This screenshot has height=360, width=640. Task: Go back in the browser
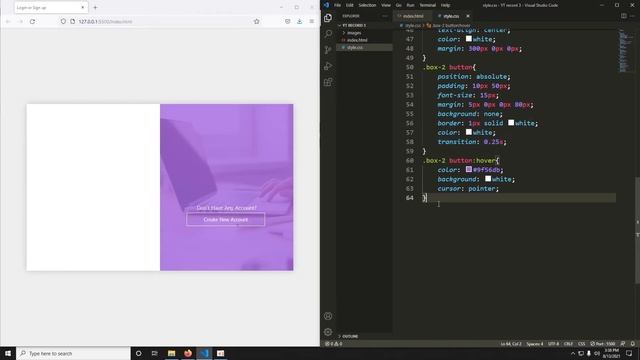[8, 21]
